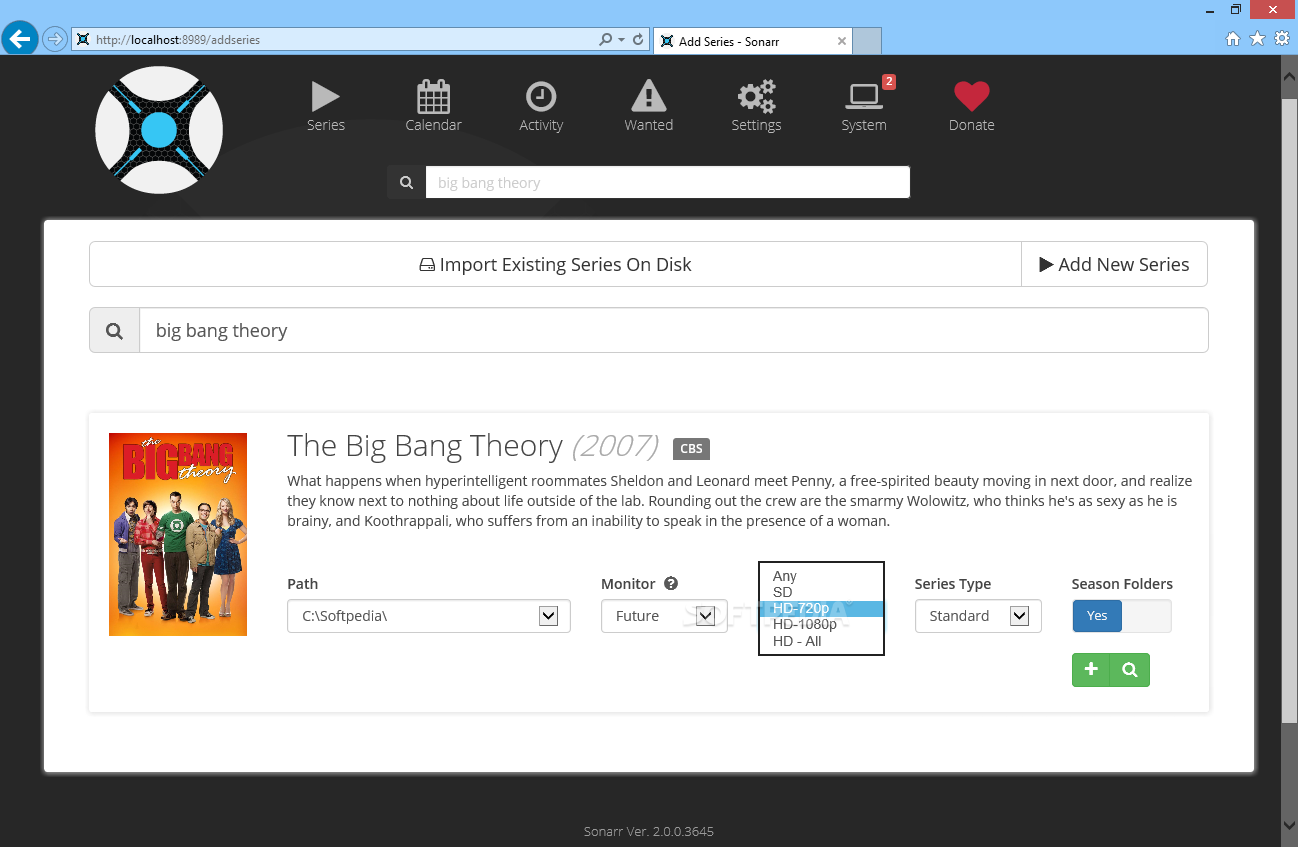Click Add New Series
Screen dimensions: 1298x847
click(1114, 264)
